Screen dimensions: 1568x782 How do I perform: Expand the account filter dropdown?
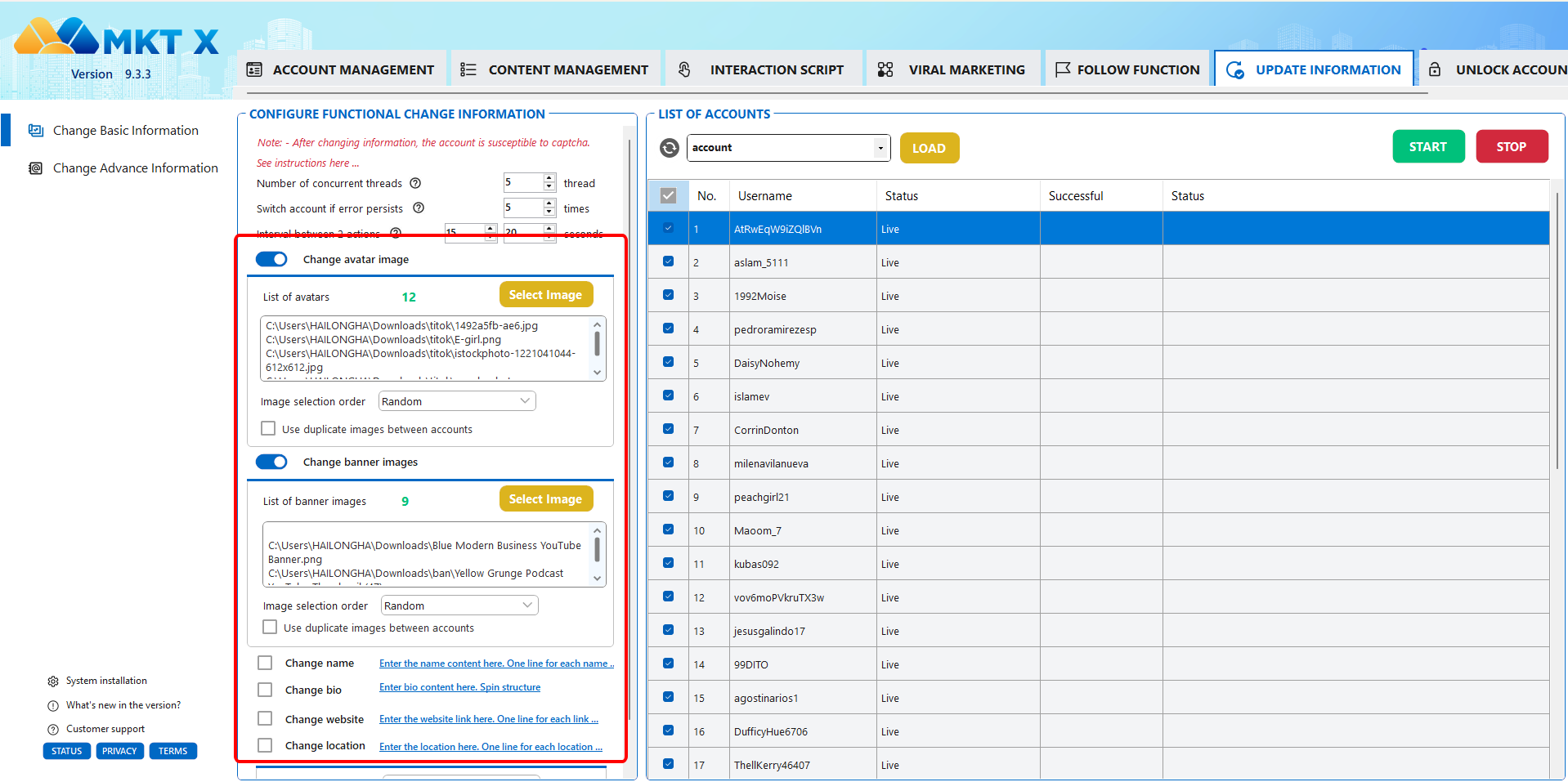[x=879, y=148]
